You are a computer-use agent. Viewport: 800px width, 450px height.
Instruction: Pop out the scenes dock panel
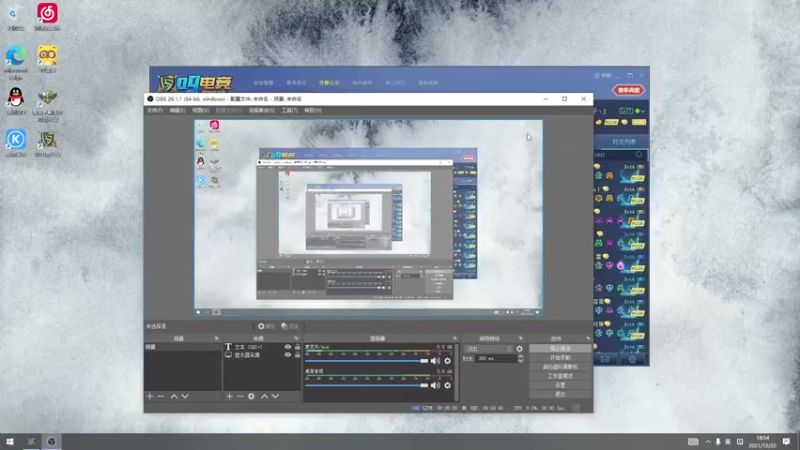[x=216, y=338]
